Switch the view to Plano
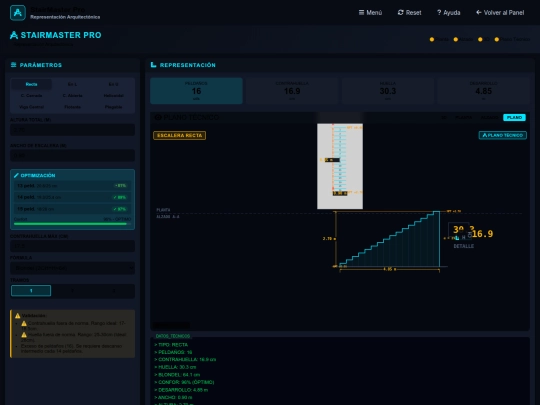Image resolution: width=540 pixels, height=405 pixels. [x=515, y=117]
